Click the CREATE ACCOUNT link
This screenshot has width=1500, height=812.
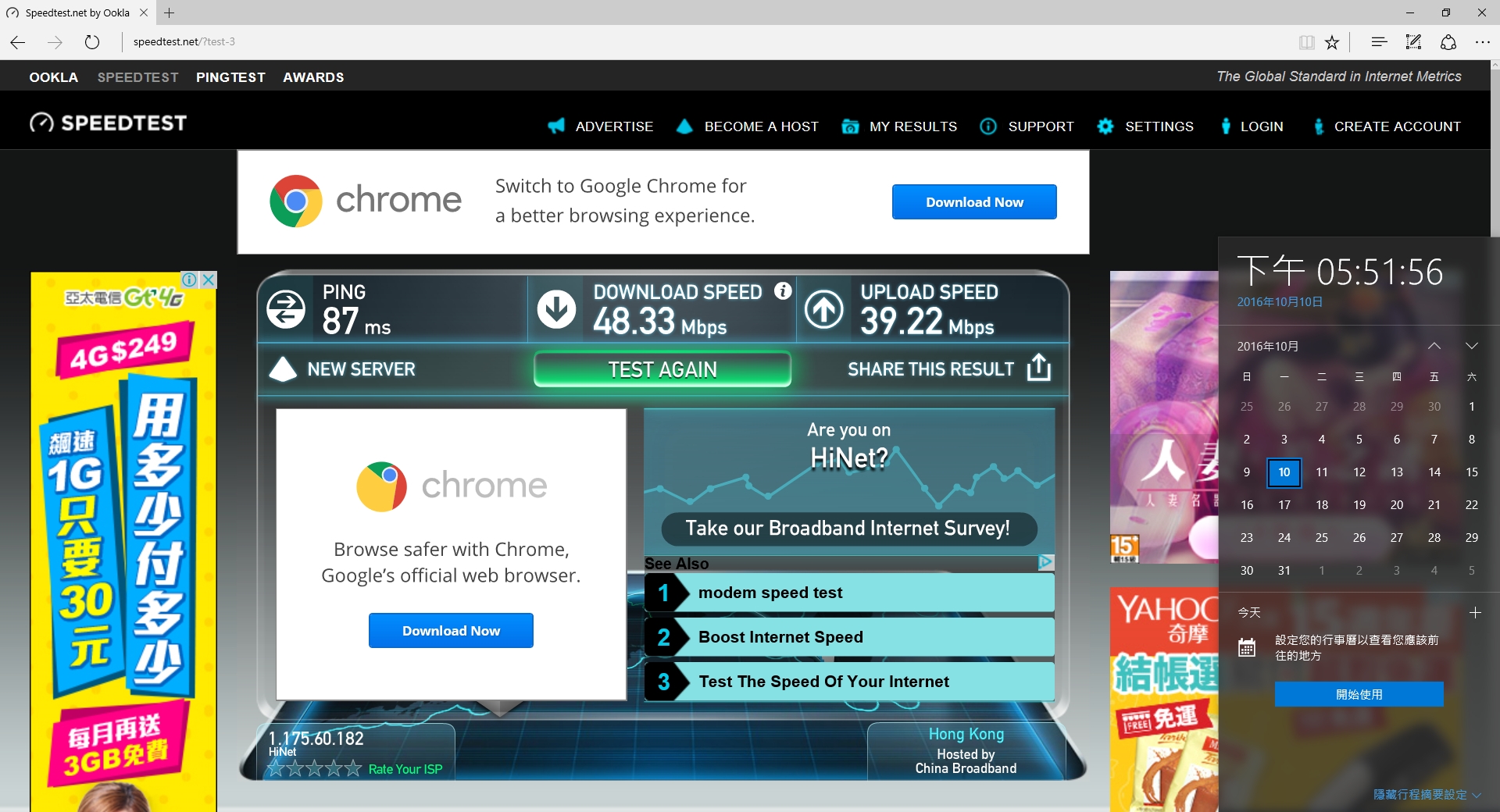[x=1397, y=126]
